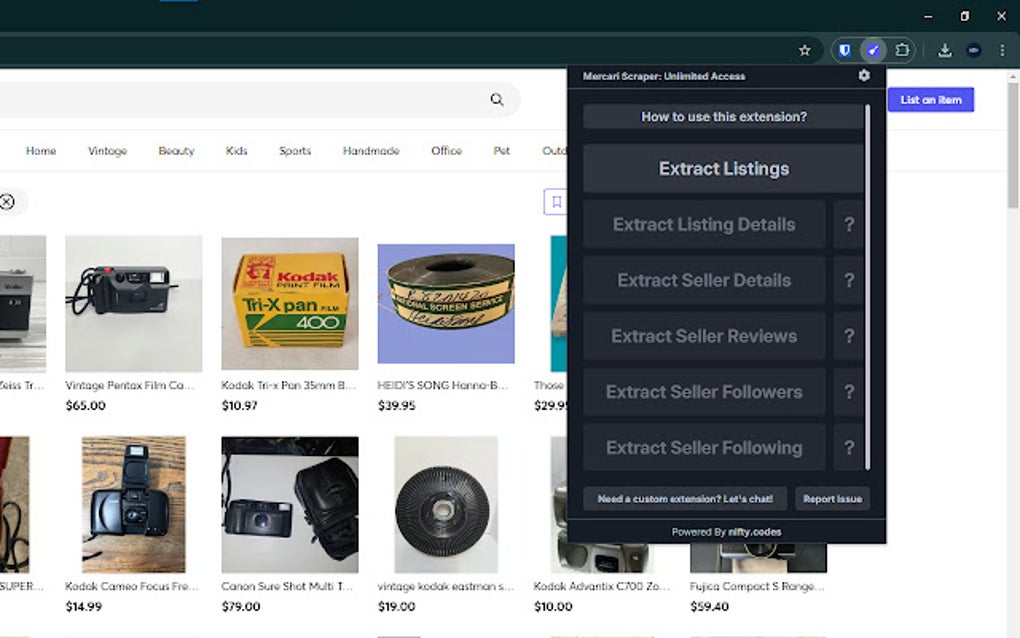Open the Vintage category tab
This screenshot has width=1020, height=638.
[x=106, y=150]
